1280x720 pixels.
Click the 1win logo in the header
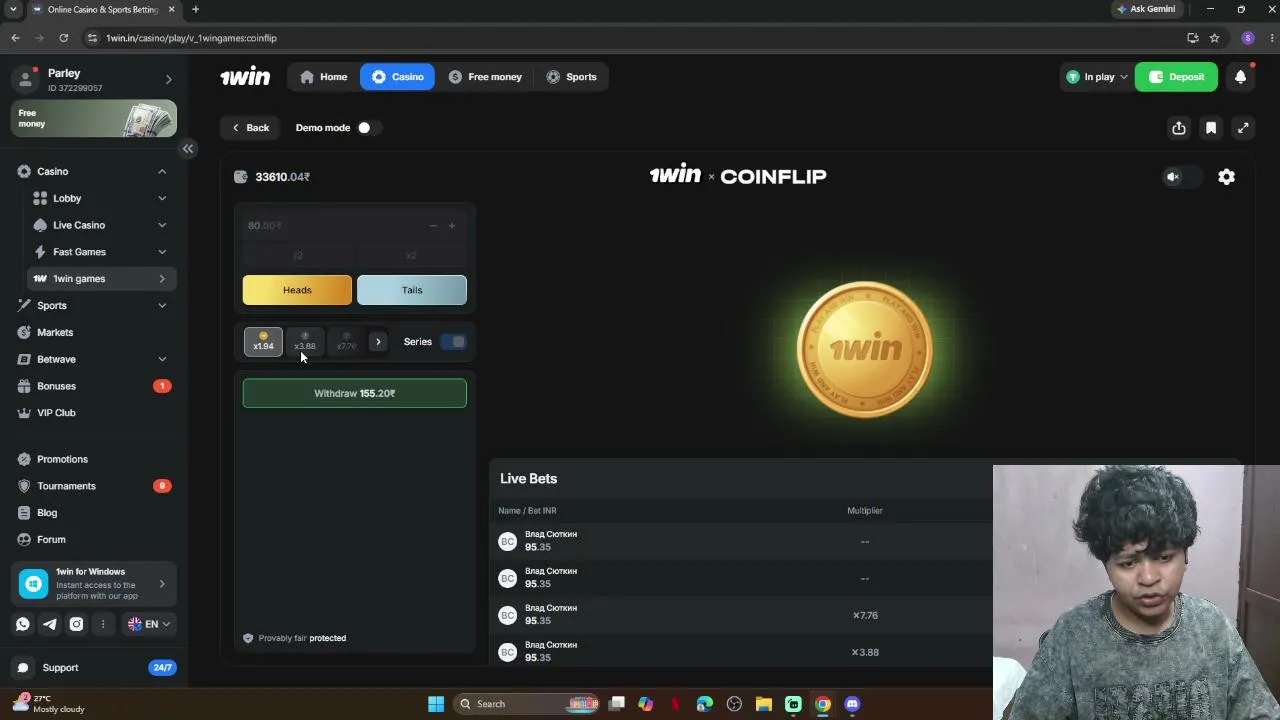tap(245, 77)
